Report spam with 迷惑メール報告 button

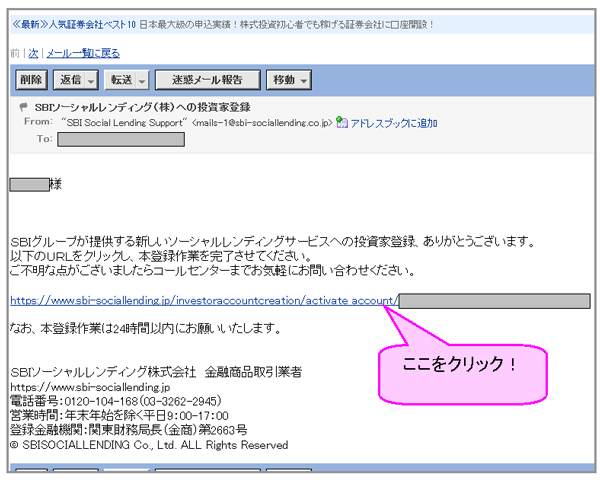click(x=207, y=80)
